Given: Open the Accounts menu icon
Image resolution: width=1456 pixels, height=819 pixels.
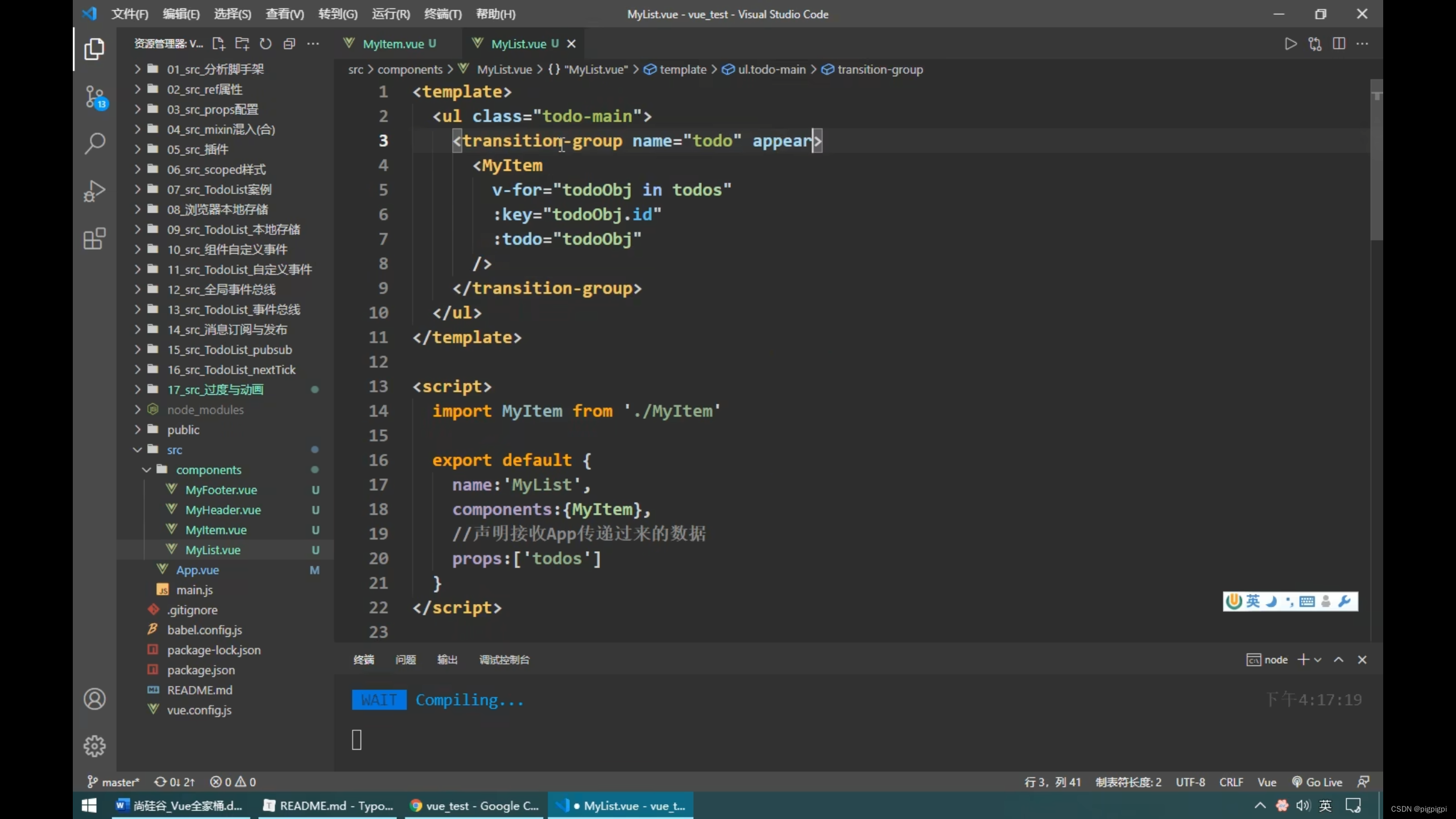Looking at the screenshot, I should point(94,699).
